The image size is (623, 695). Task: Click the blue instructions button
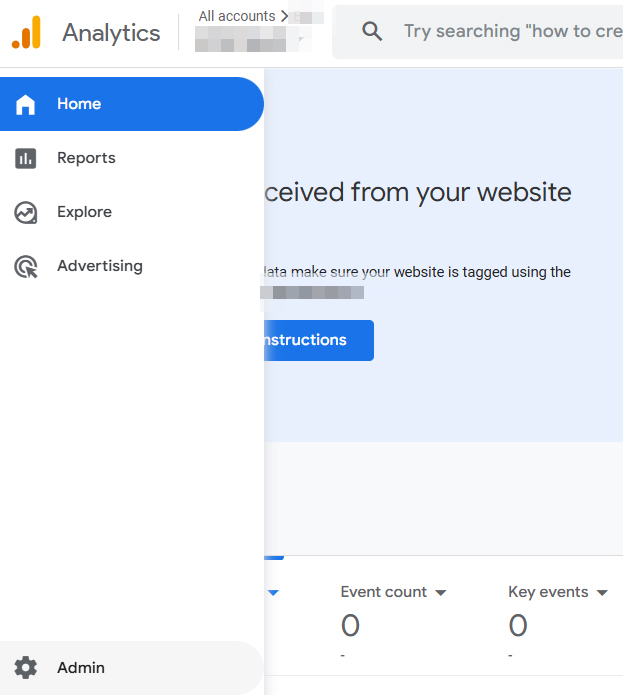pos(319,340)
